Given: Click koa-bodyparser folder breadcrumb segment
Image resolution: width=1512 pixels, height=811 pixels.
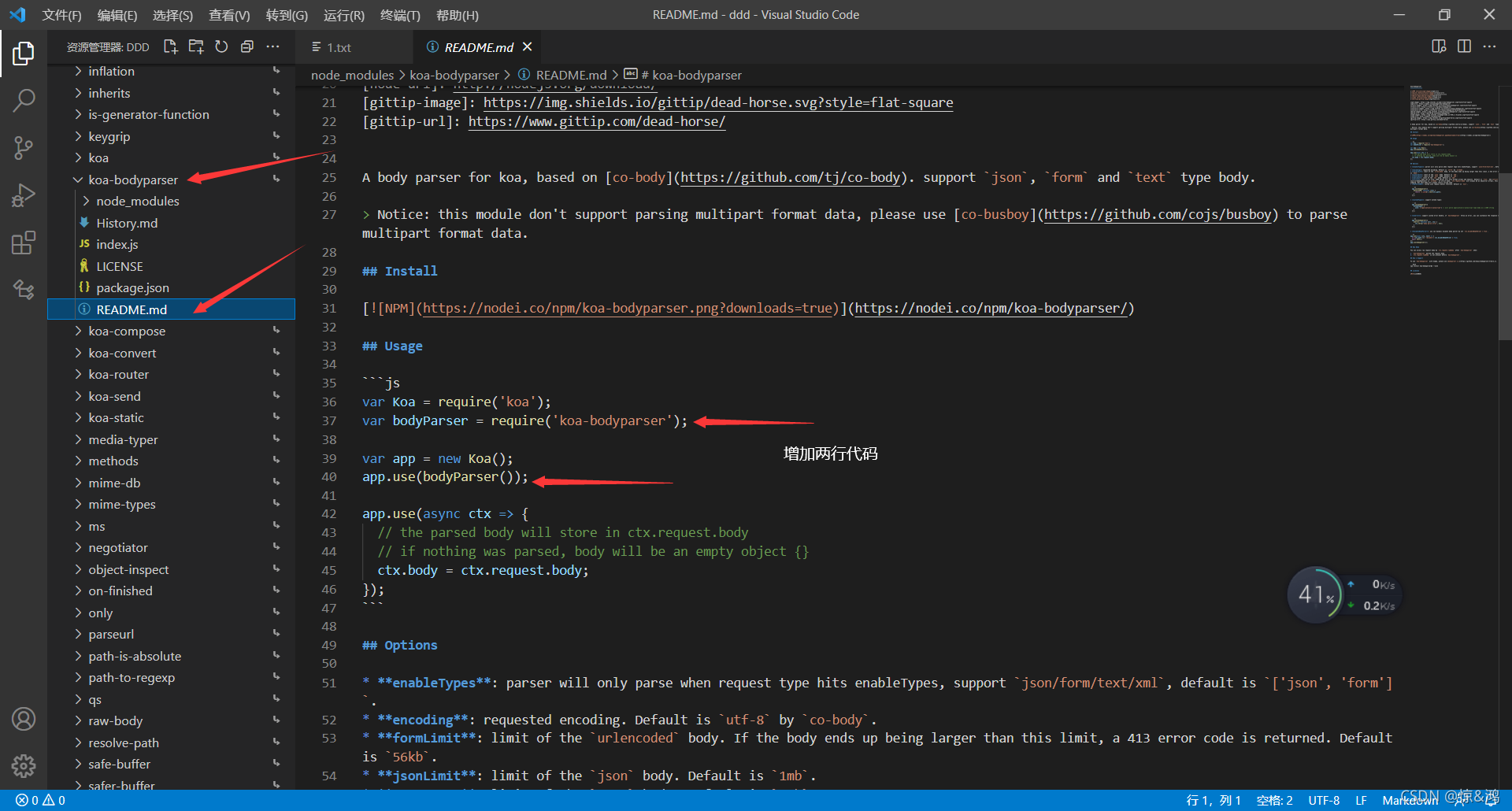Looking at the screenshot, I should coord(454,75).
